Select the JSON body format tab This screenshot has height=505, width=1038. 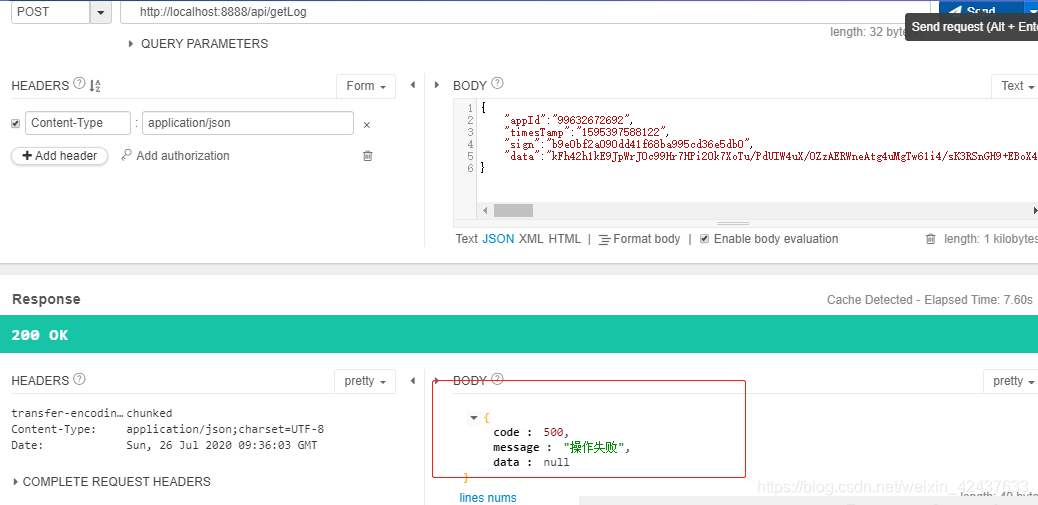[498, 239]
